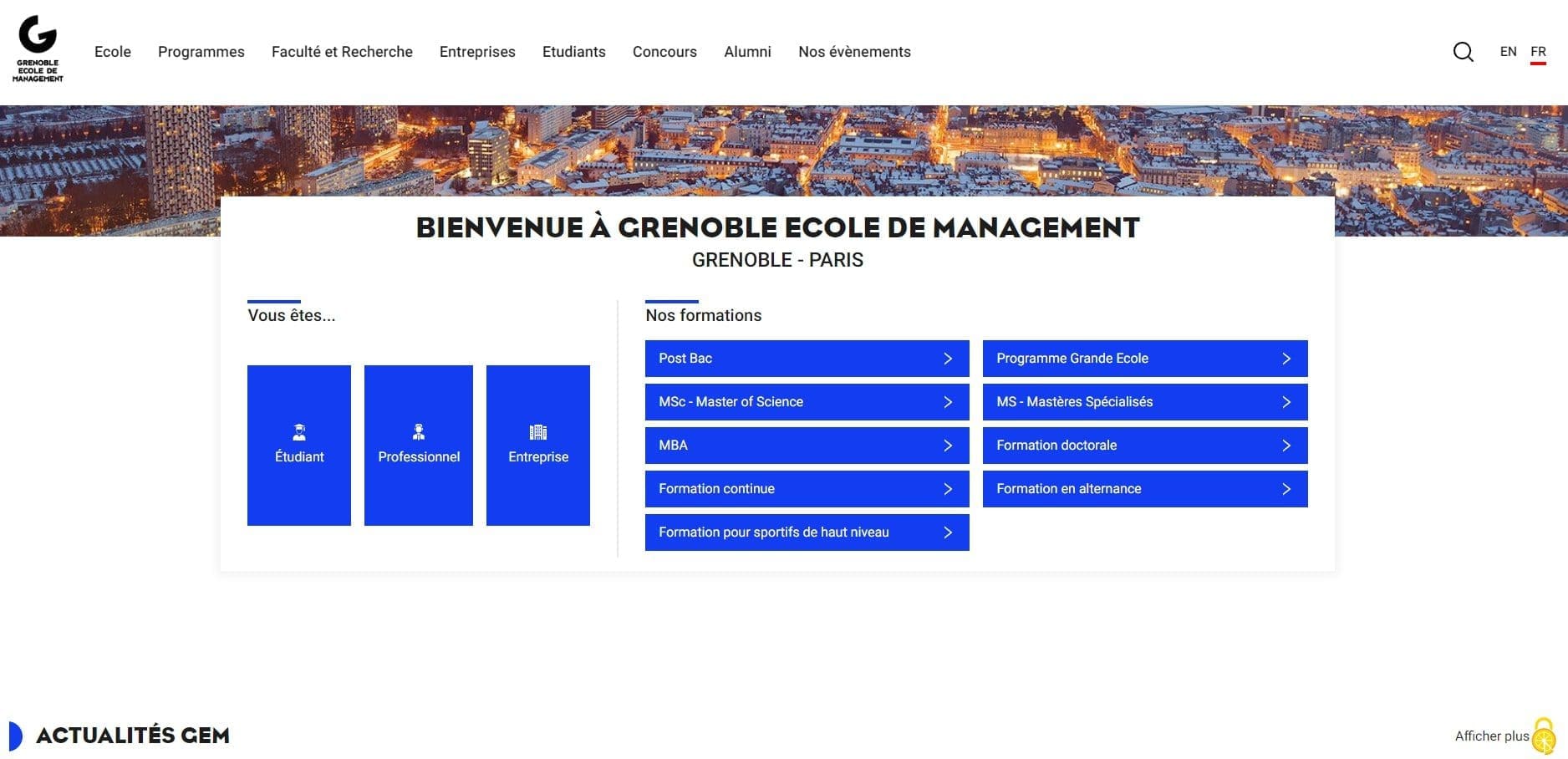Screen dimensions: 1568x759
Task: Open the Concours menu
Action: pyautogui.click(x=664, y=52)
